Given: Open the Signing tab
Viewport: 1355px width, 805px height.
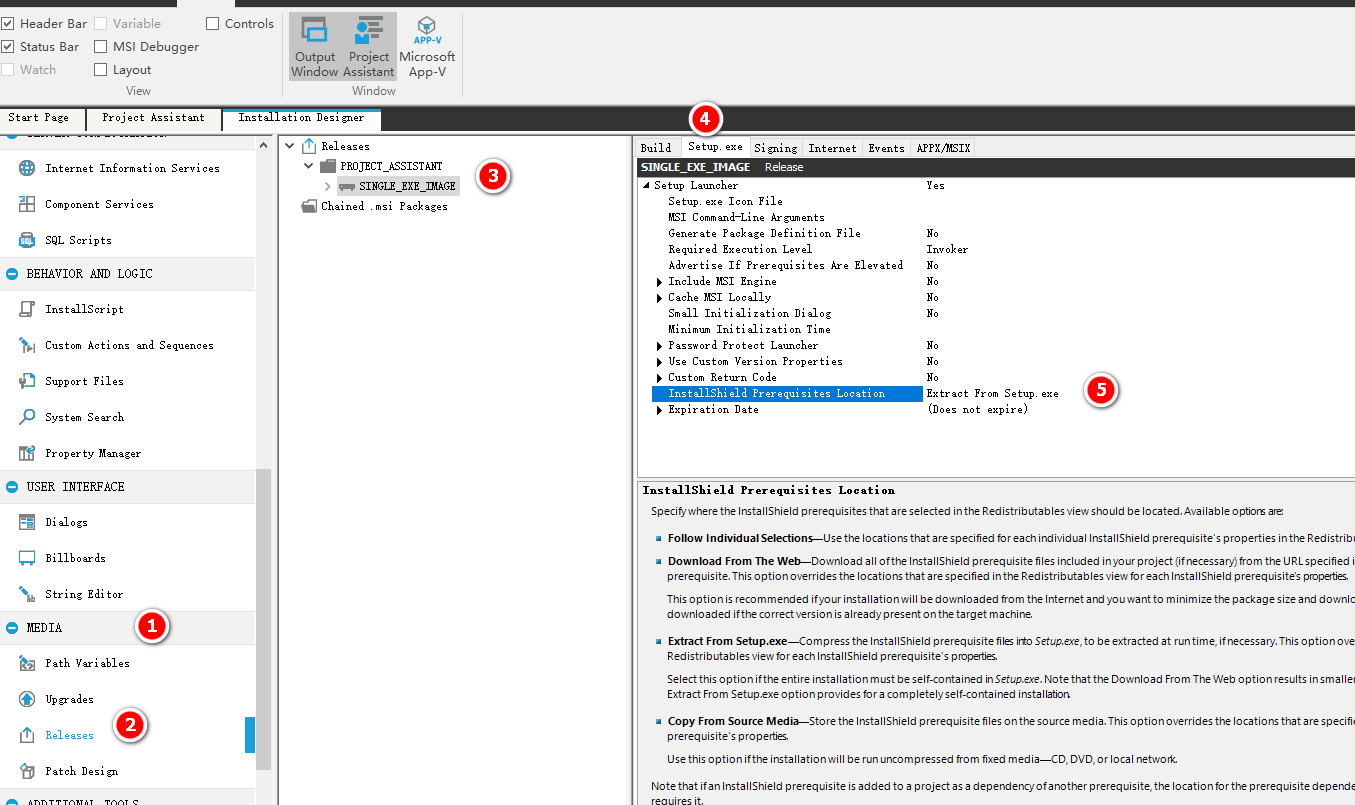Looking at the screenshot, I should pyautogui.click(x=776, y=147).
